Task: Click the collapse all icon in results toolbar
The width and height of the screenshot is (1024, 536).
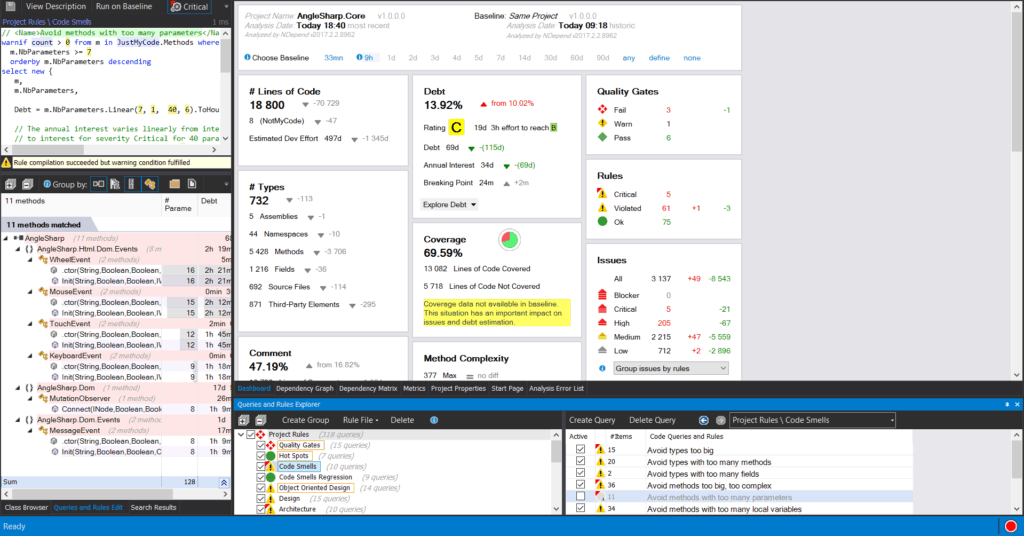Action: tap(28, 184)
